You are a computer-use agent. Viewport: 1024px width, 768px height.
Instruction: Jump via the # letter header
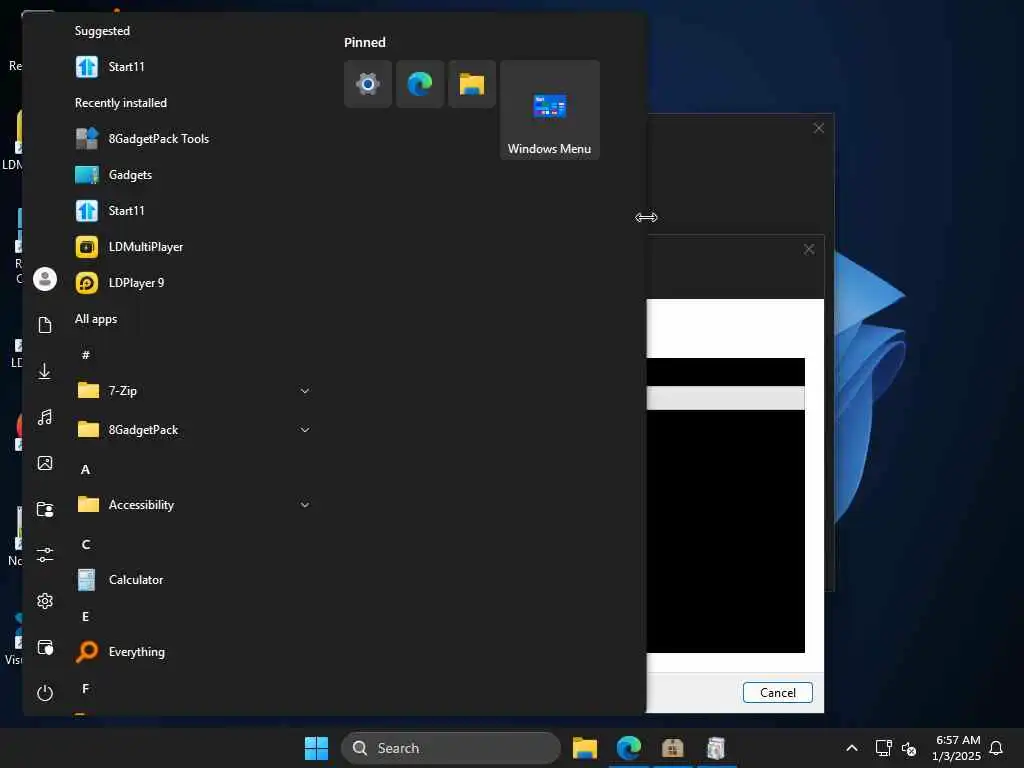click(86, 355)
